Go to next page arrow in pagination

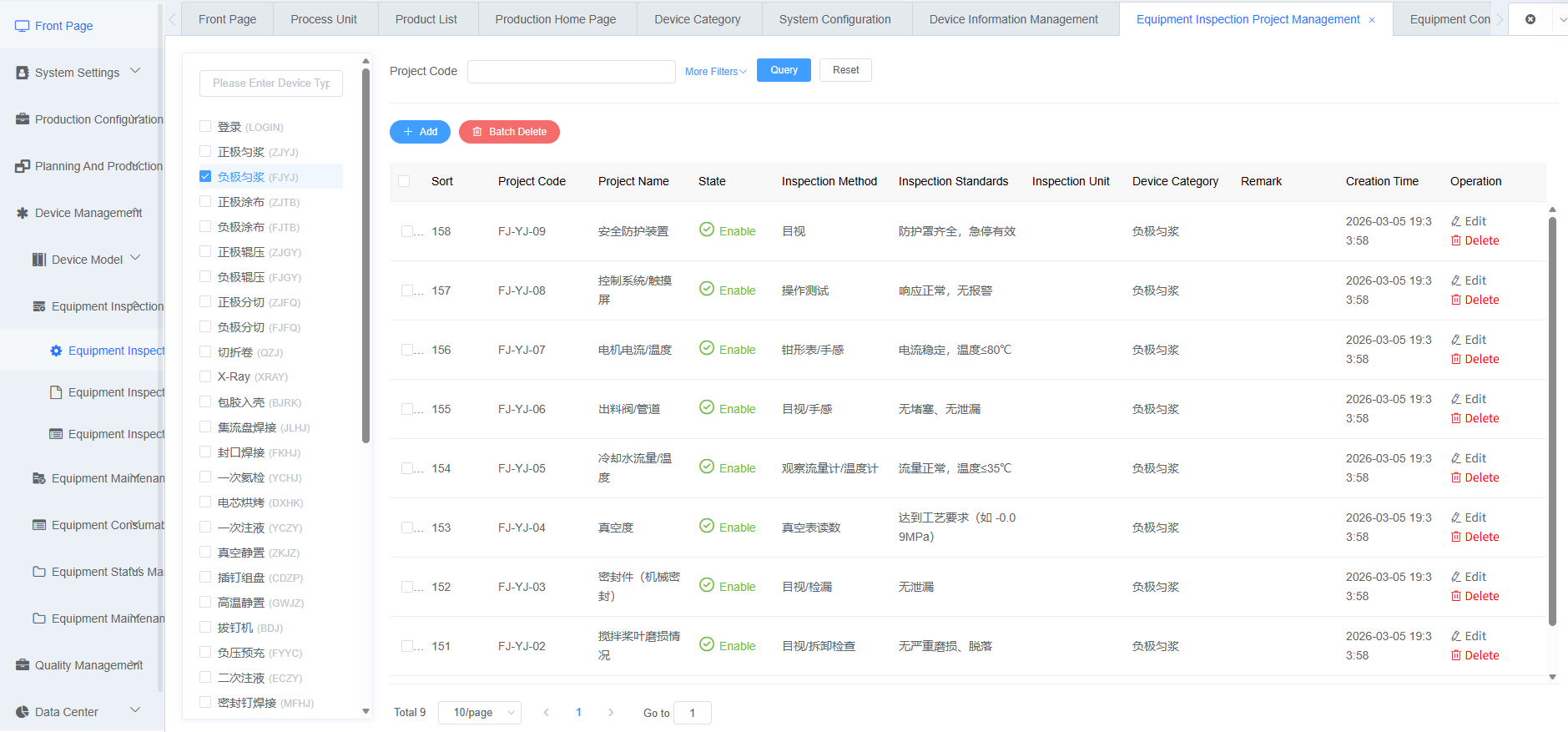(611, 713)
